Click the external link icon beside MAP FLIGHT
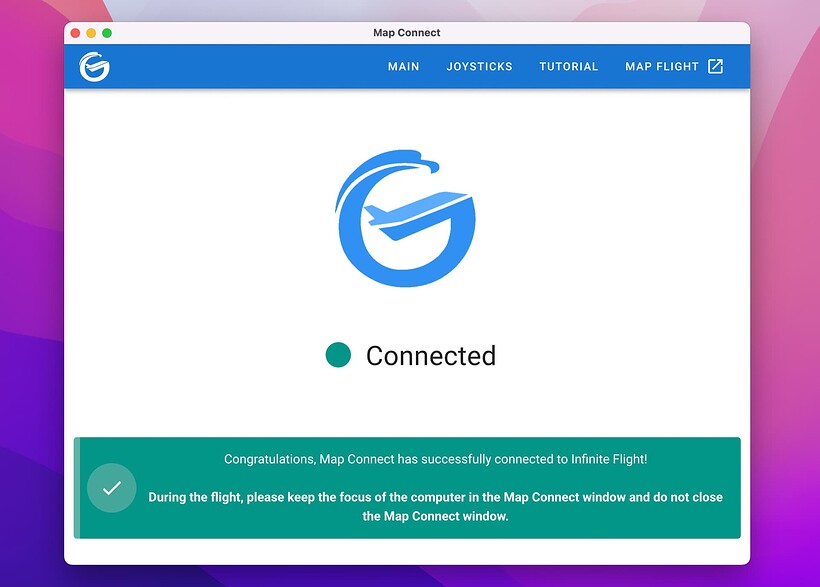The height and width of the screenshot is (587, 820). point(715,66)
